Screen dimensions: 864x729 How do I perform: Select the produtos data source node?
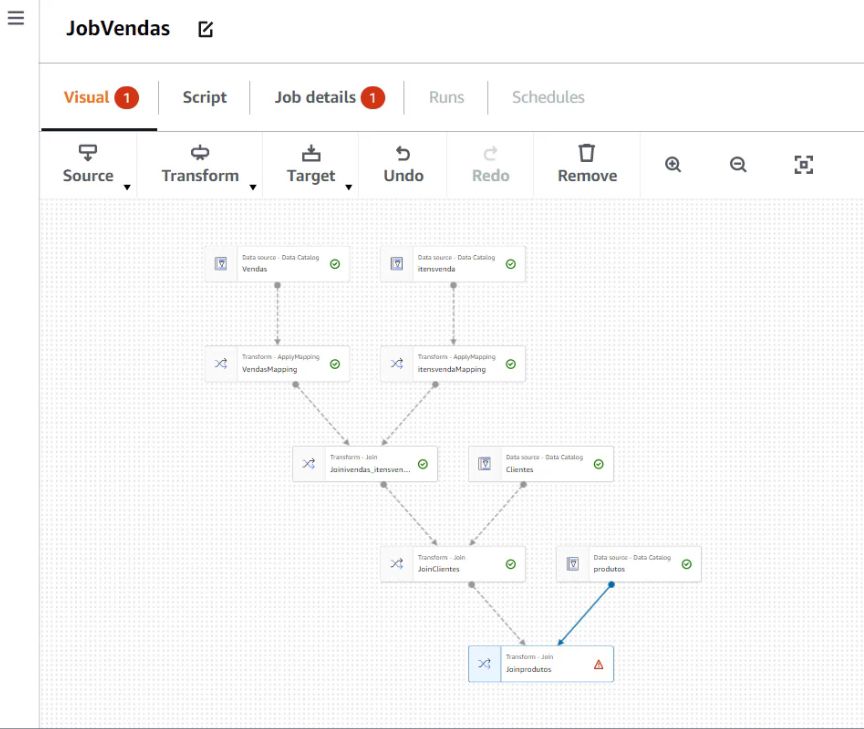(628, 564)
